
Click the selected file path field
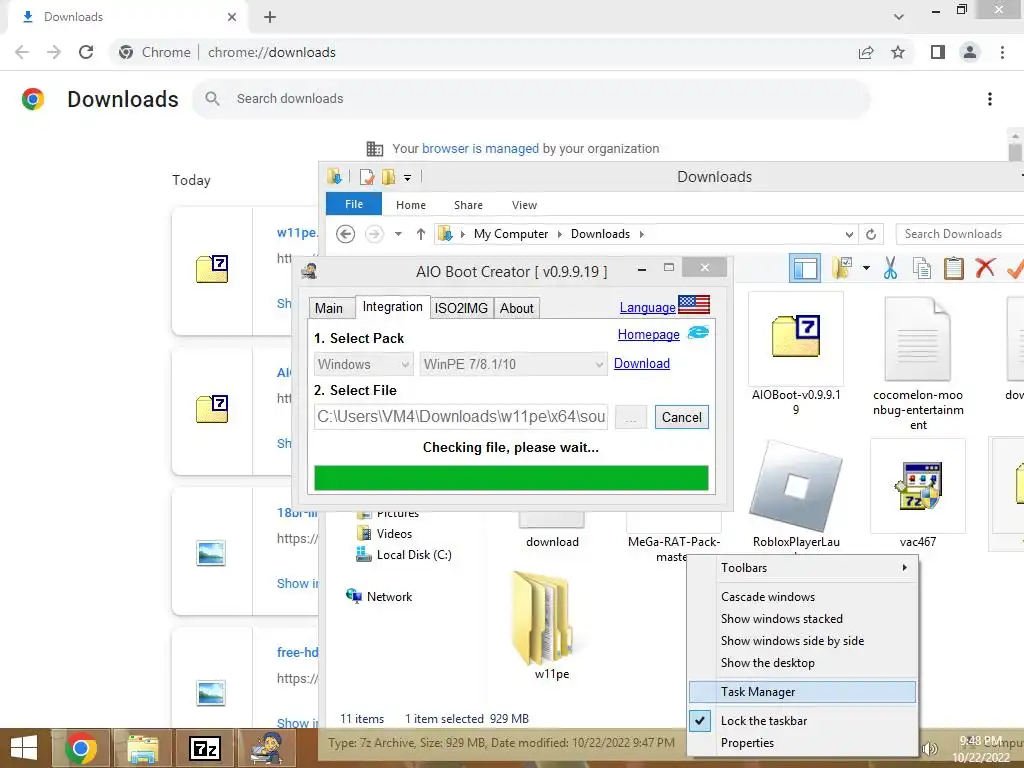coord(461,417)
